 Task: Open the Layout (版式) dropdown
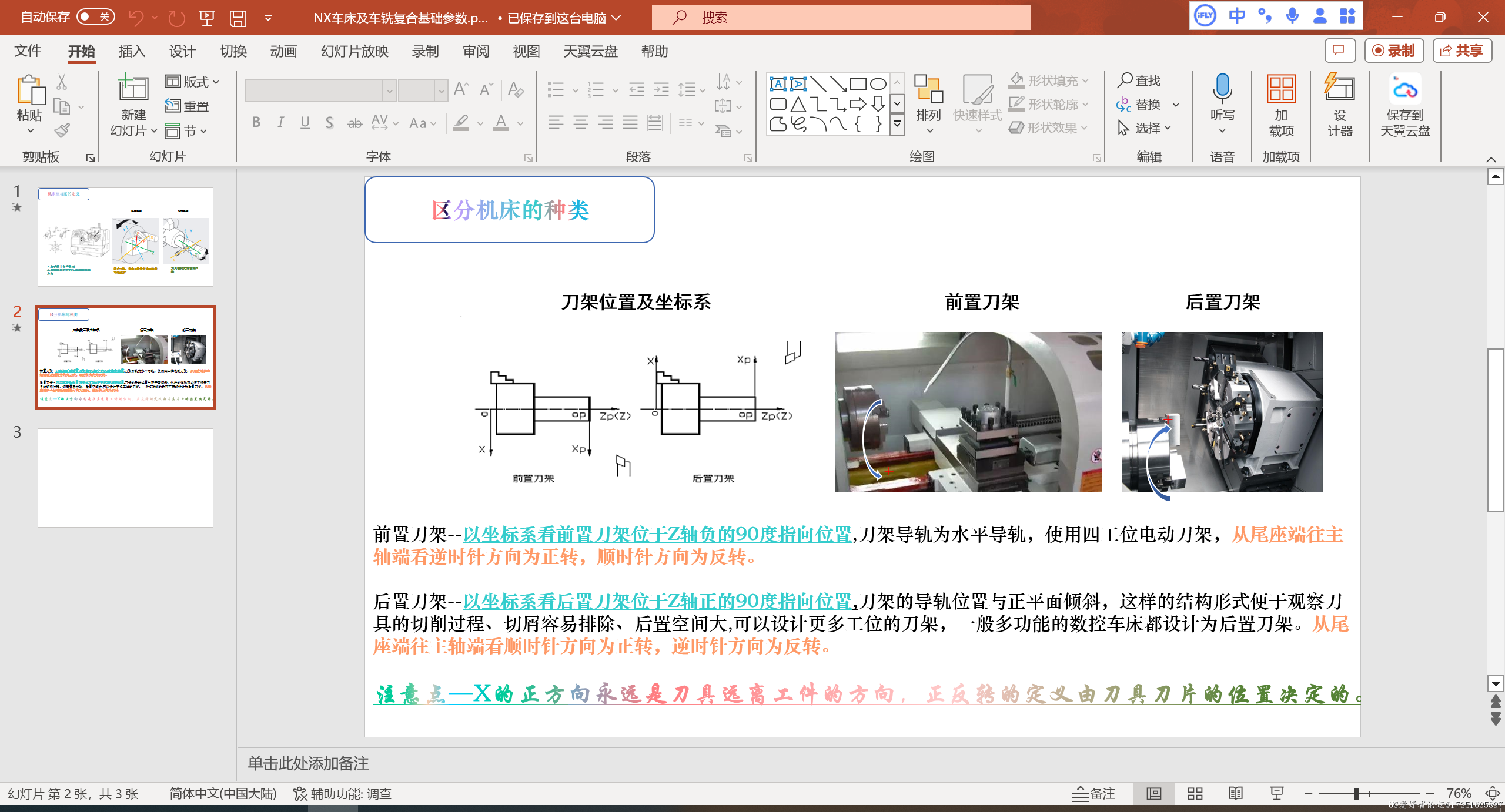coord(192,82)
